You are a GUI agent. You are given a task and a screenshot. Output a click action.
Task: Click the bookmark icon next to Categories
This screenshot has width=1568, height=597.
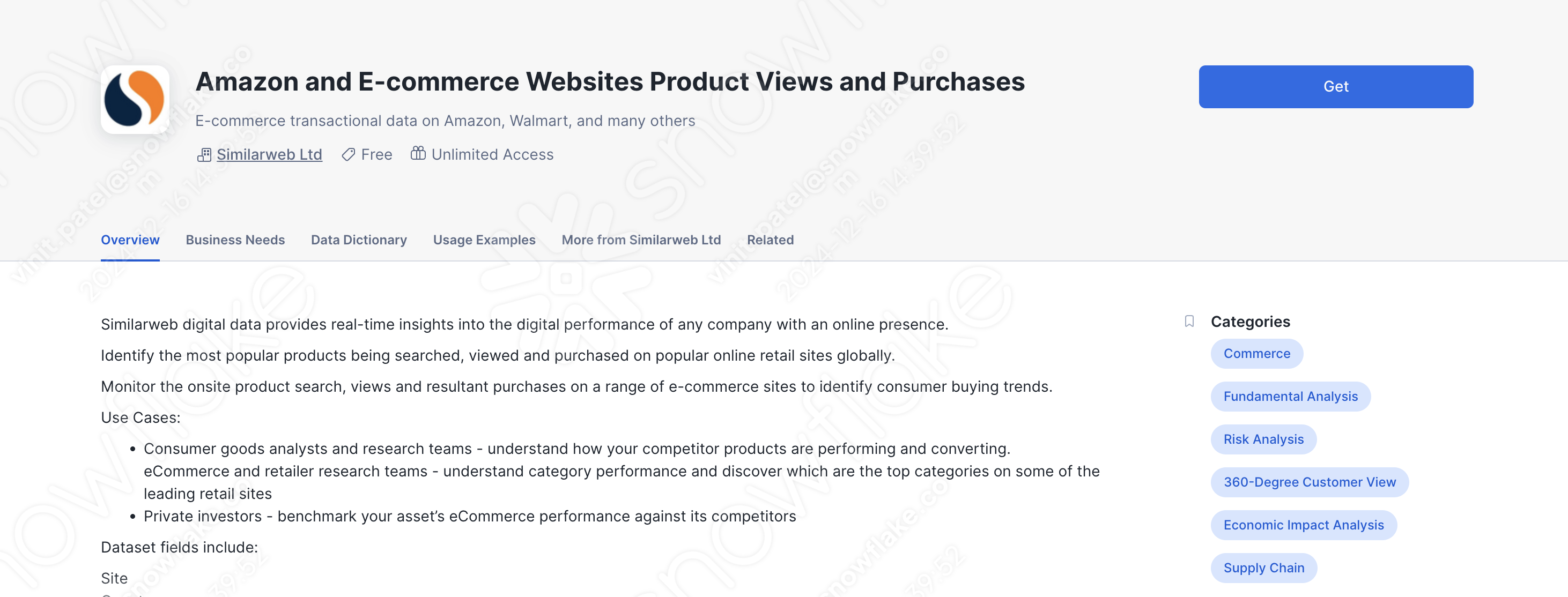(1190, 322)
